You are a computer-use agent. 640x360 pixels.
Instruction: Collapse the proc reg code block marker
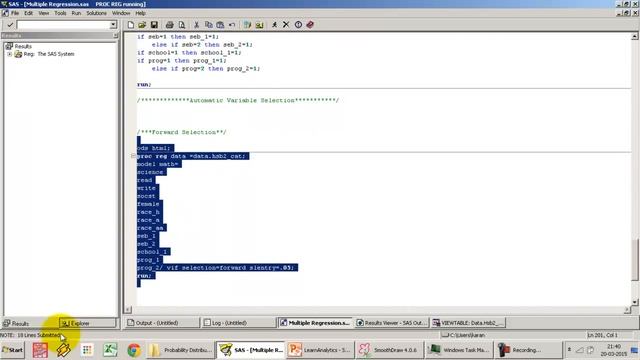[x=133, y=156]
